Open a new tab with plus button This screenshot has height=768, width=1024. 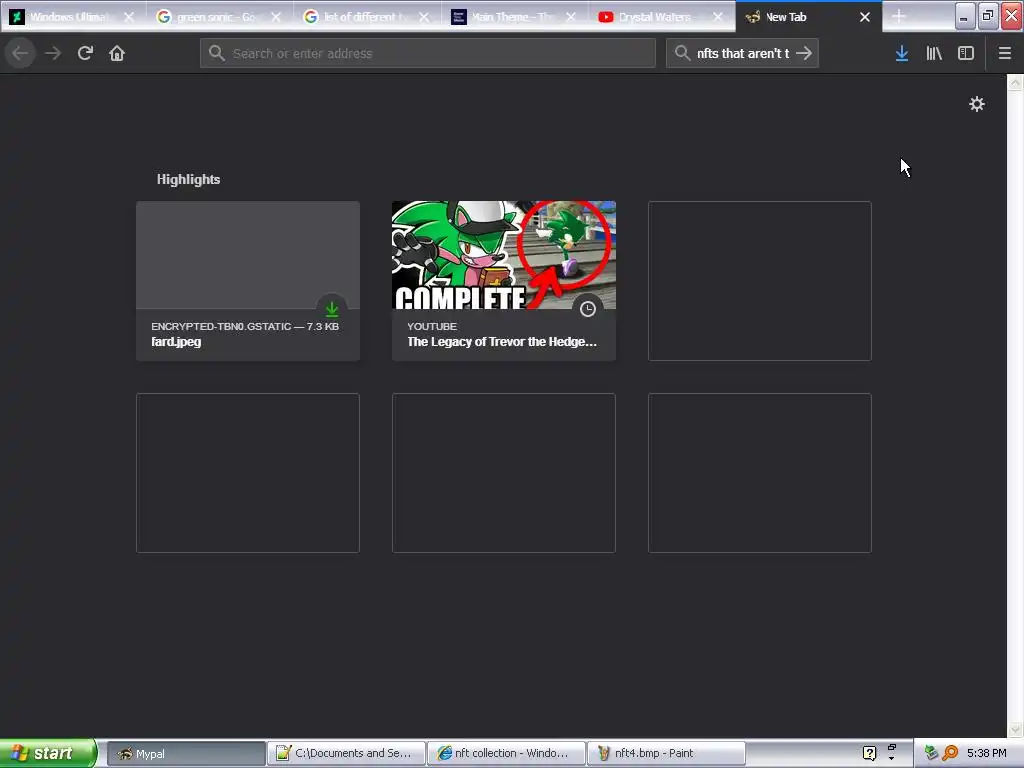899,17
